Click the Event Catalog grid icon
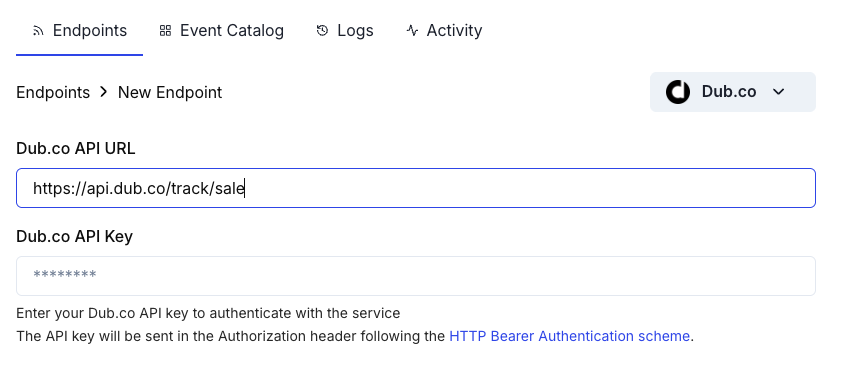The height and width of the screenshot is (367, 843). coord(165,31)
